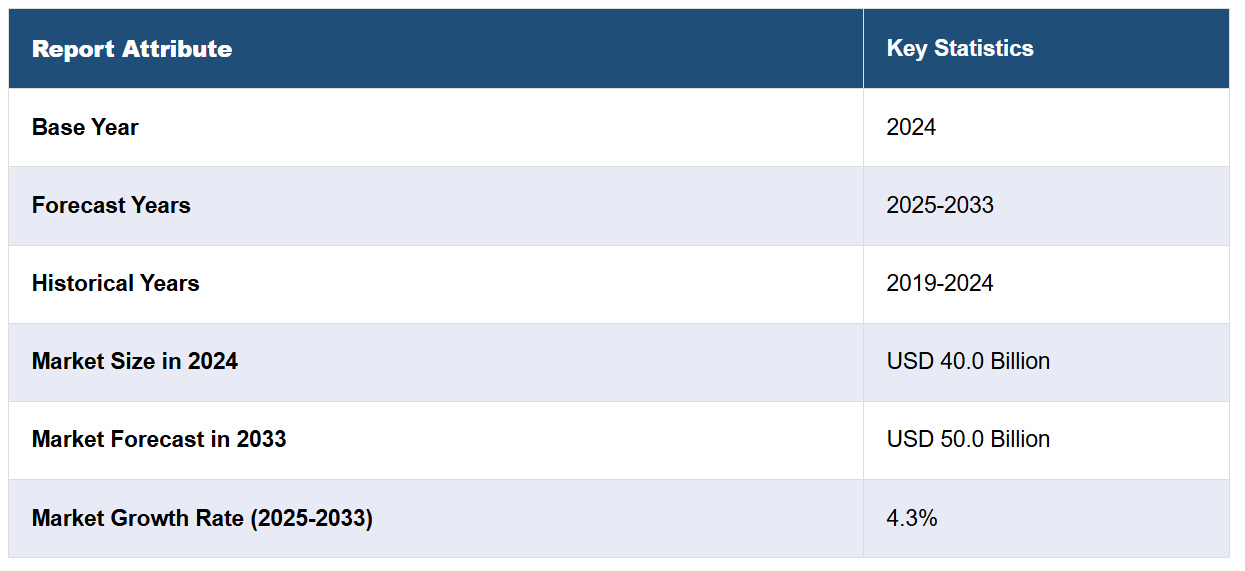Click the word 'Statistics' in the header
Viewport: 1245px width, 571px height.
click(x=984, y=49)
